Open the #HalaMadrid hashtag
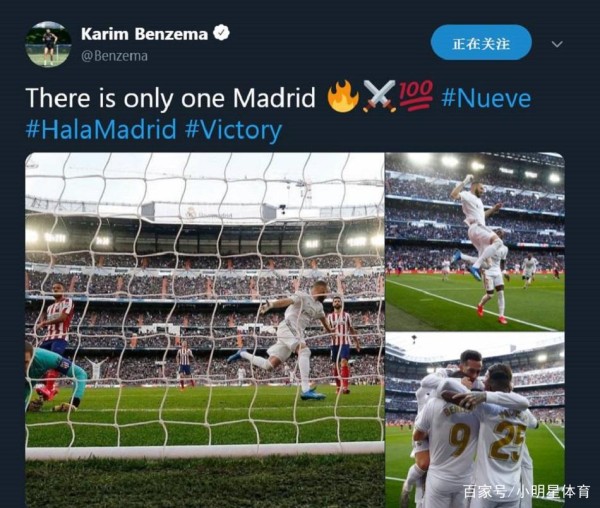Viewport: 600px width, 508px height. tap(101, 129)
